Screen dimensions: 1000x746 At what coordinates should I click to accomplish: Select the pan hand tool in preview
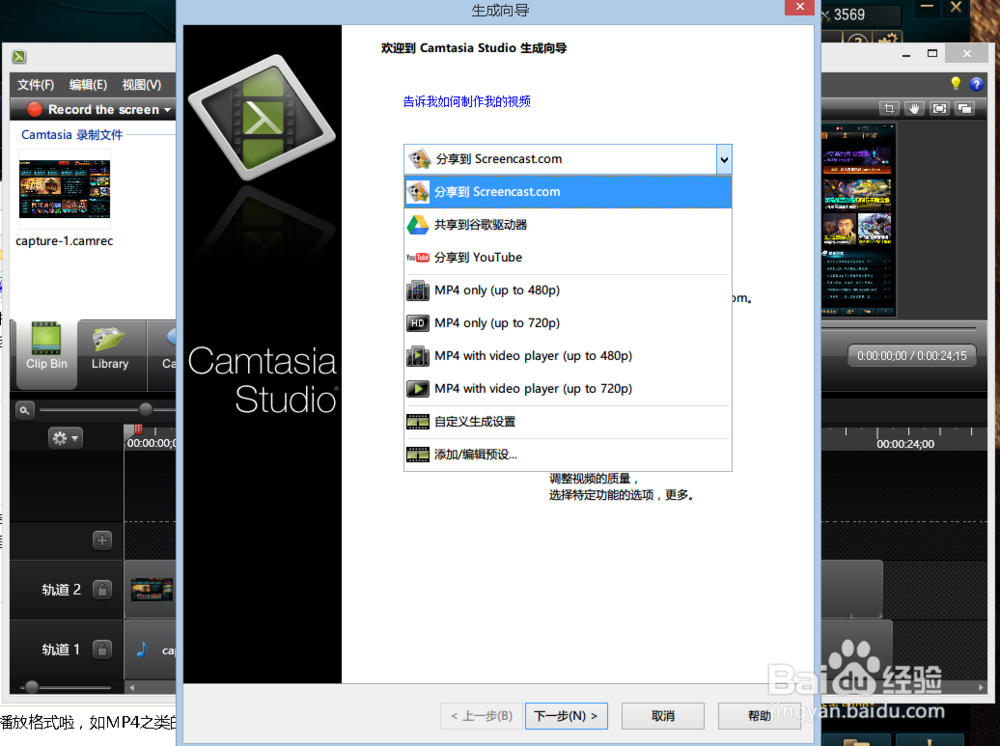(914, 109)
